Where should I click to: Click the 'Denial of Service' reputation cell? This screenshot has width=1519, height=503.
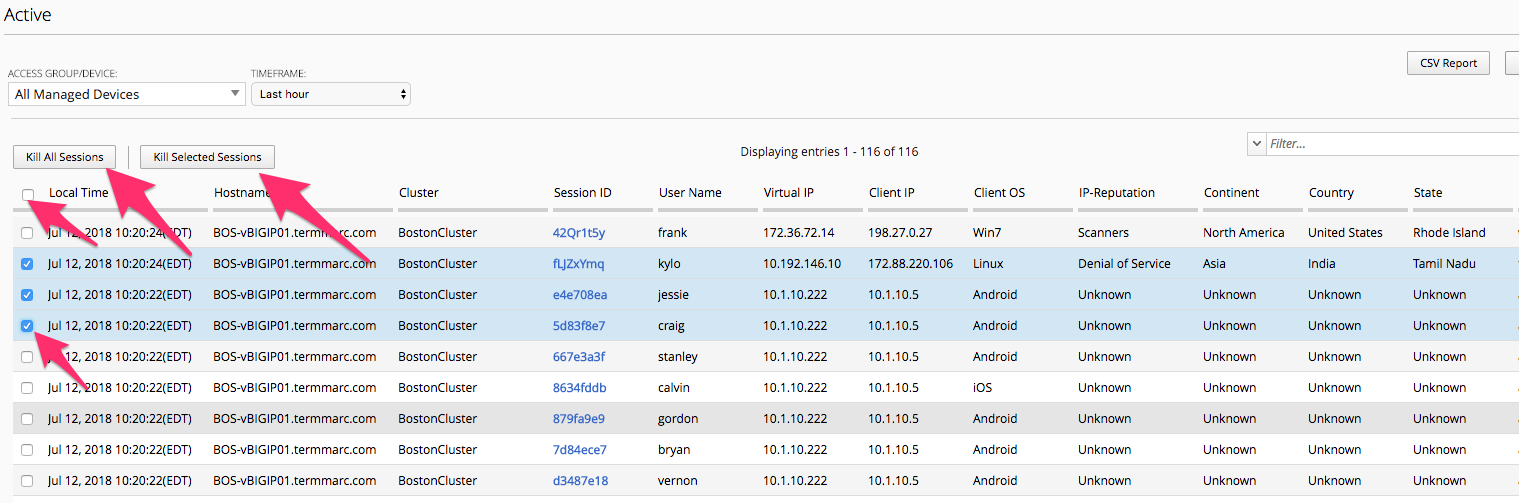(1125, 264)
